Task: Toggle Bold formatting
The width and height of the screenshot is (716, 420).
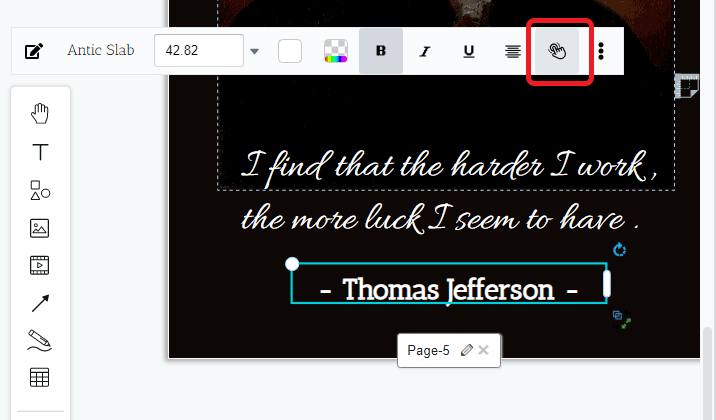Action: (x=380, y=51)
